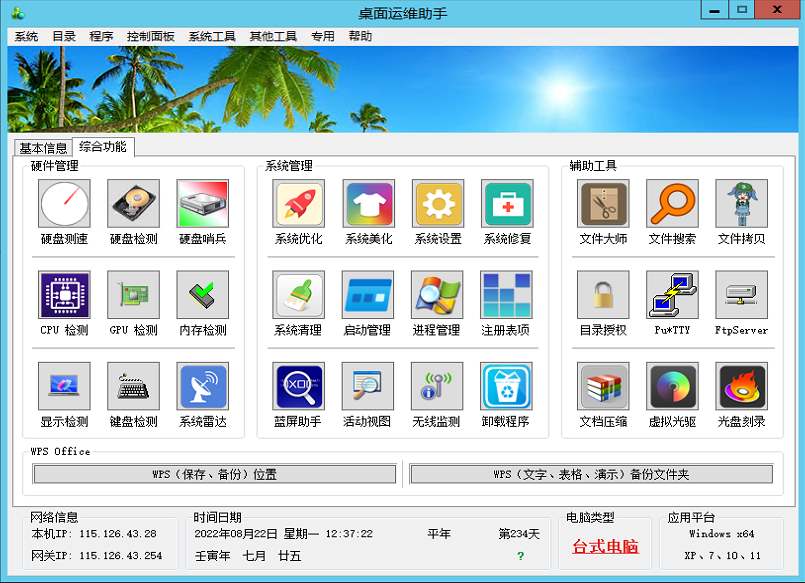Launch the CPU 检测 icon
The height and width of the screenshot is (583, 805).
click(64, 295)
